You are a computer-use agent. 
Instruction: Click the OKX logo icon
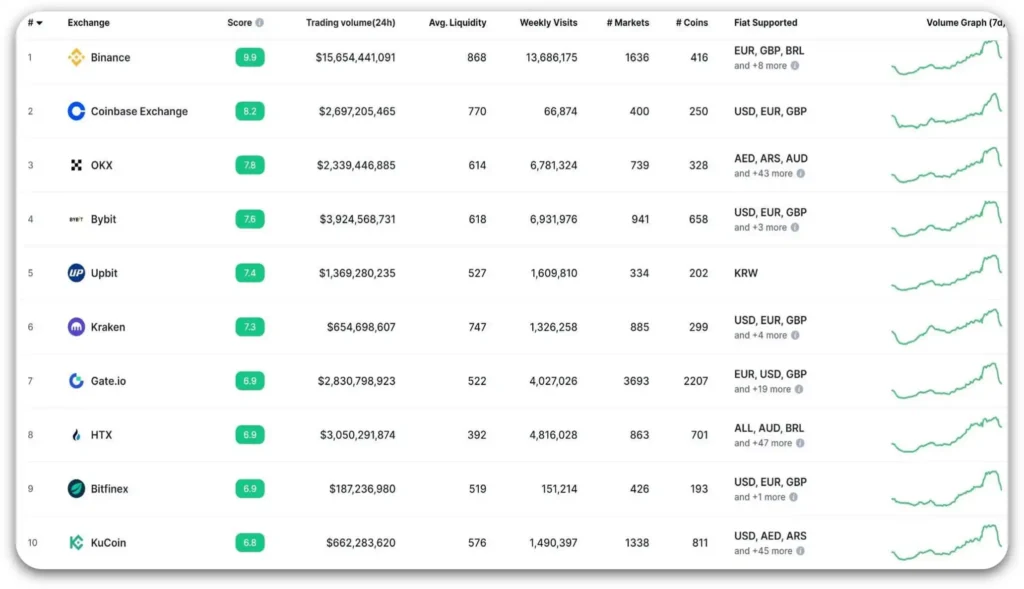click(x=76, y=165)
